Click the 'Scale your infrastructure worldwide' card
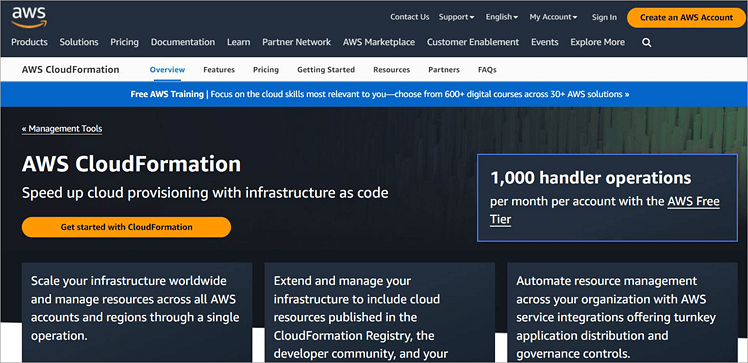This screenshot has width=748, height=363. pyautogui.click(x=137, y=312)
